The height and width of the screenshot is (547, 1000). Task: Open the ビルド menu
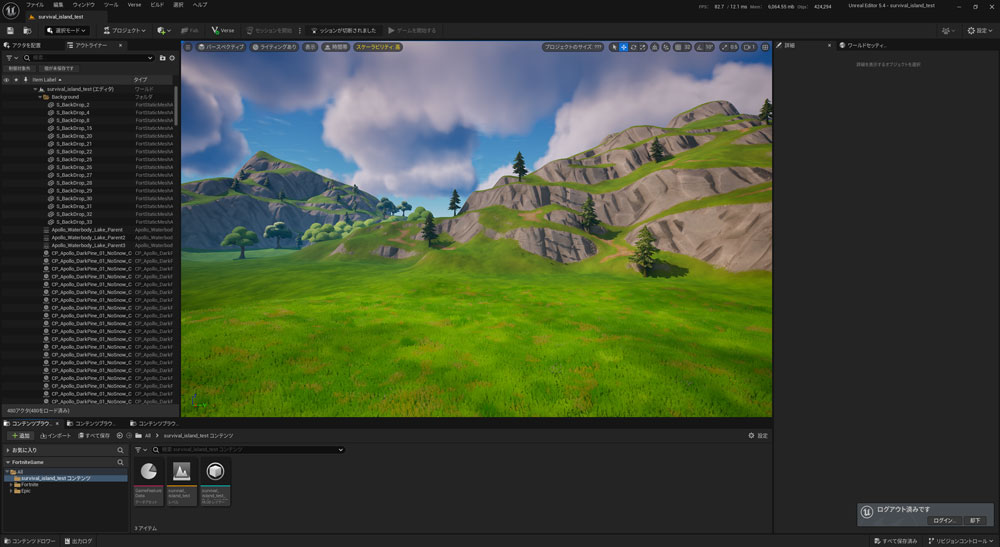tap(157, 4)
